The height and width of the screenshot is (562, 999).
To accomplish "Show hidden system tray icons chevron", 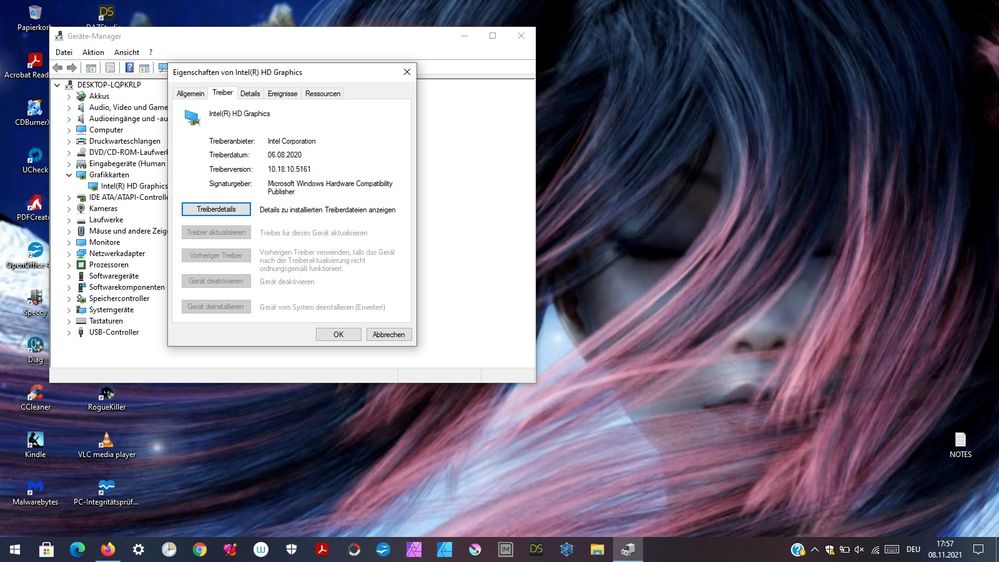I will tap(814, 549).
